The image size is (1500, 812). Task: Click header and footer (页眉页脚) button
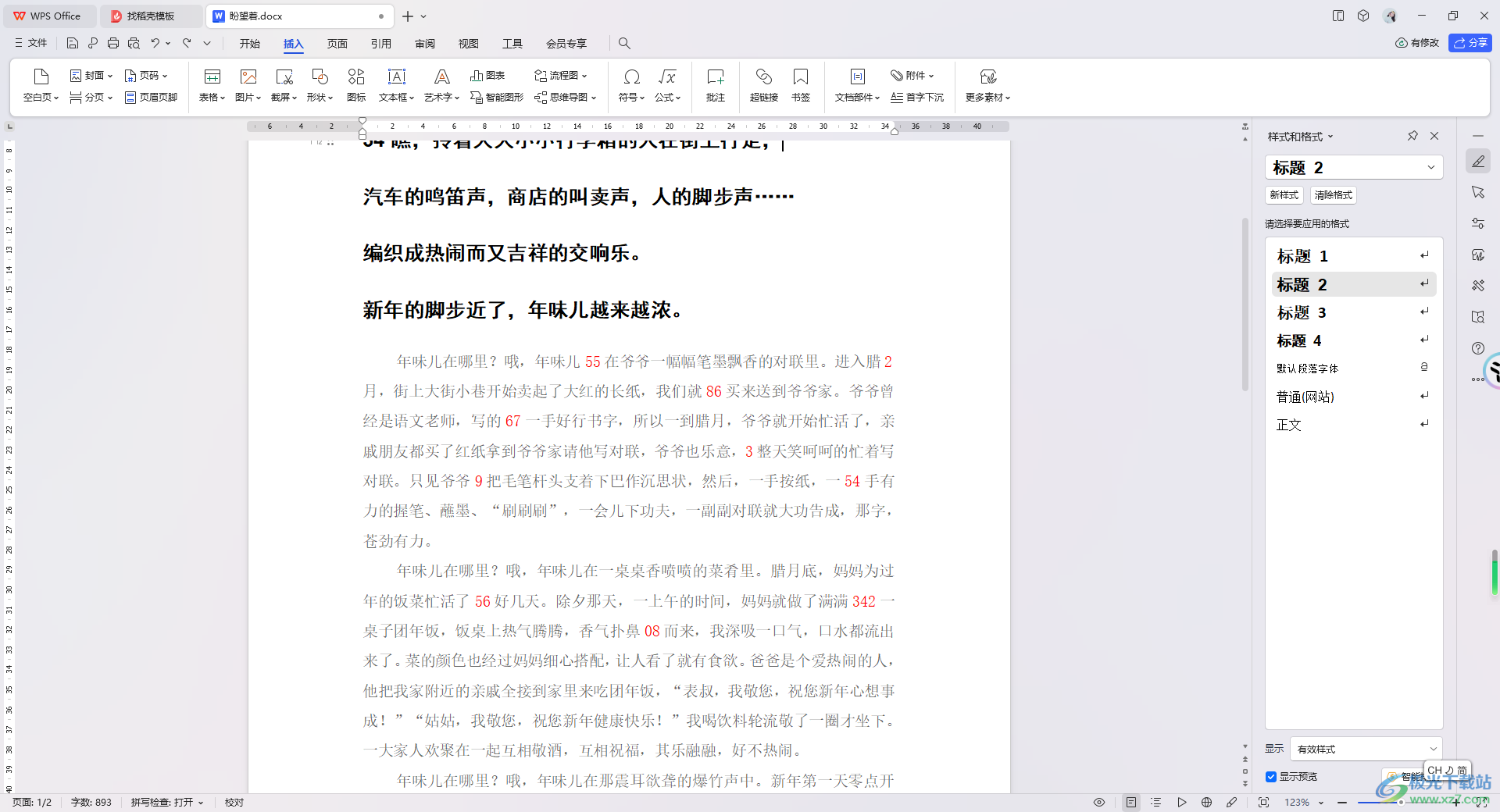pos(151,98)
